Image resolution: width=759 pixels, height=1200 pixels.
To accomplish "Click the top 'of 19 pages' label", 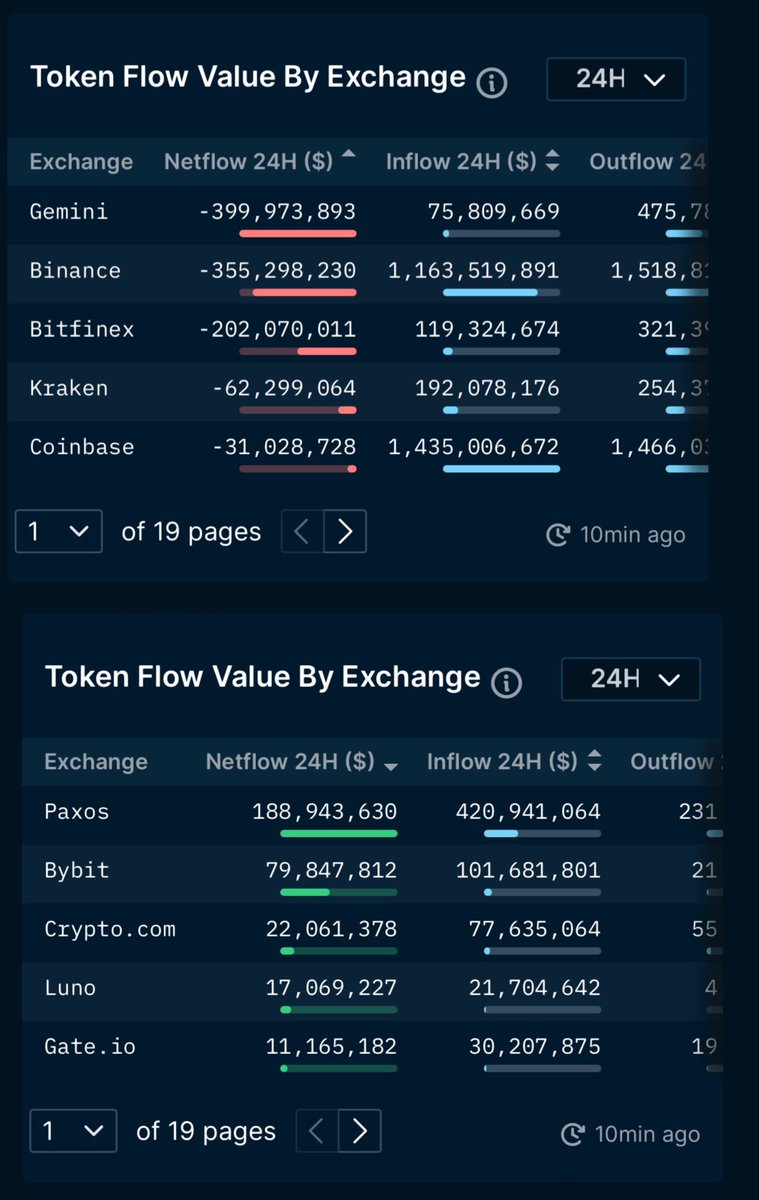I will click(191, 532).
